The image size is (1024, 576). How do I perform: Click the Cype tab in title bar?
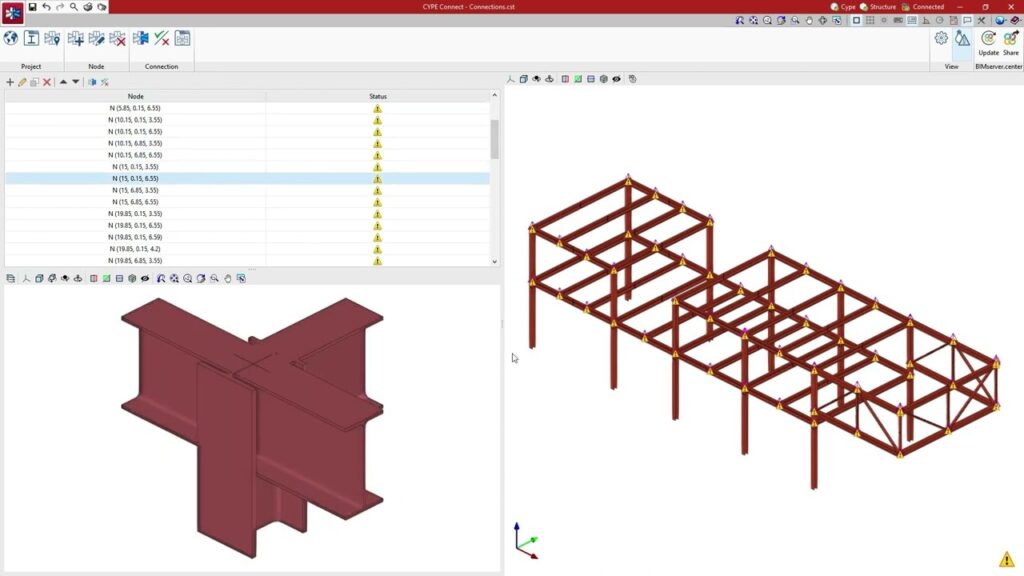click(843, 7)
